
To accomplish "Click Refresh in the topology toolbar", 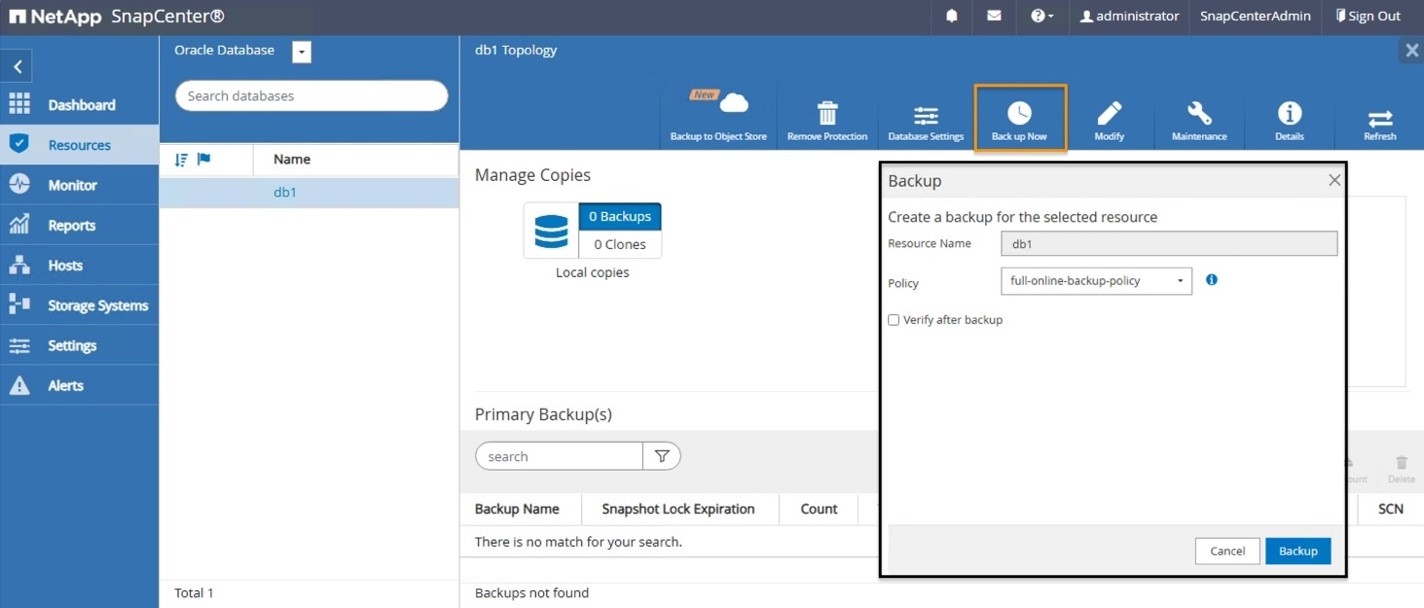I will coord(1380,122).
